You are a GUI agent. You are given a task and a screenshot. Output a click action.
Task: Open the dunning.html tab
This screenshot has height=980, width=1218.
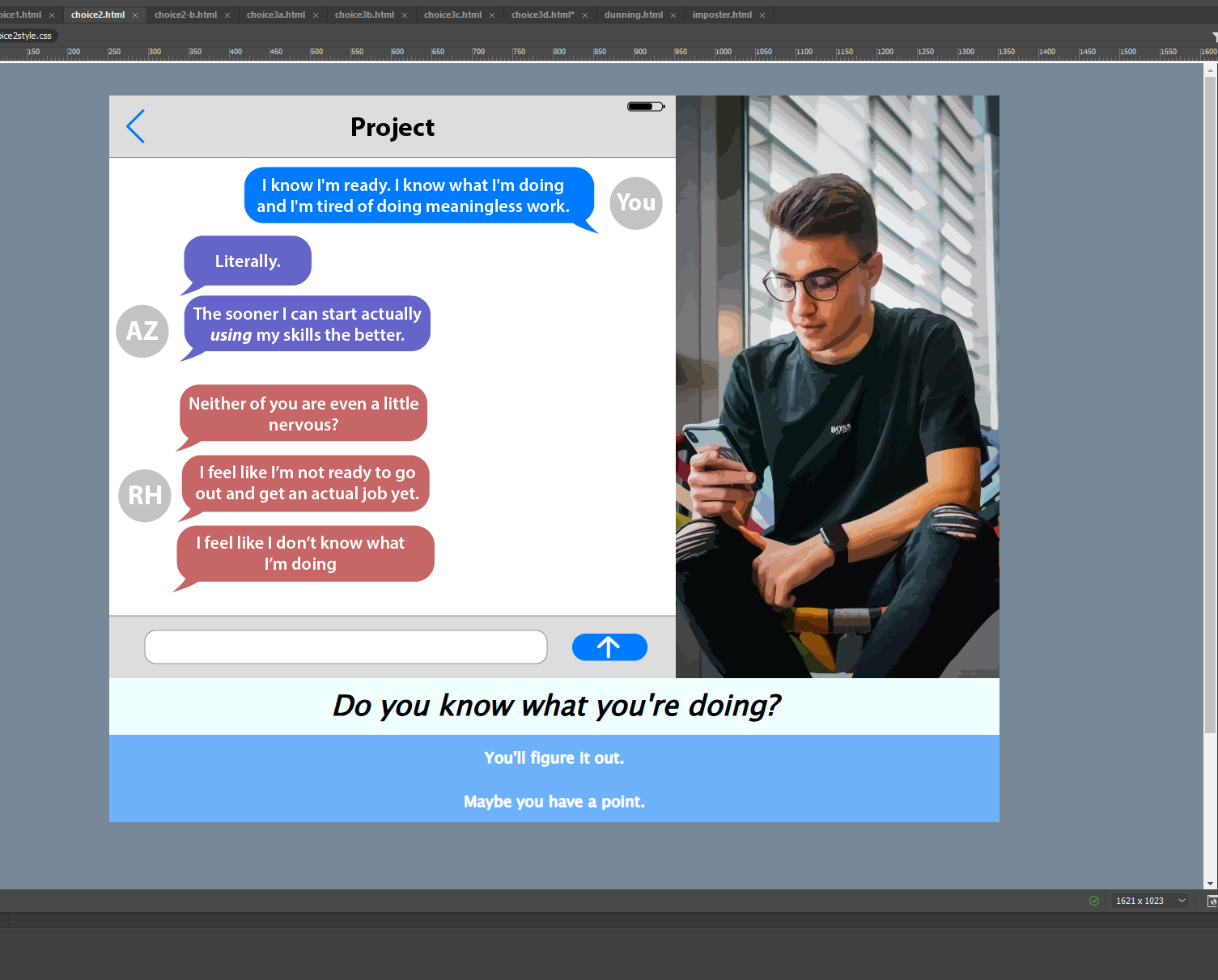tap(633, 15)
